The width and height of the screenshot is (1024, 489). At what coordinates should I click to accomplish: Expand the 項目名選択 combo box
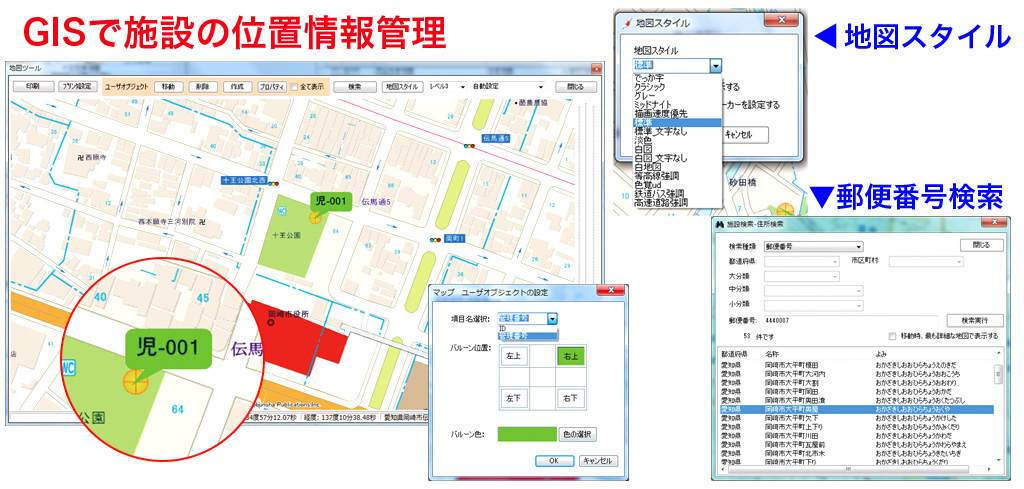point(552,318)
